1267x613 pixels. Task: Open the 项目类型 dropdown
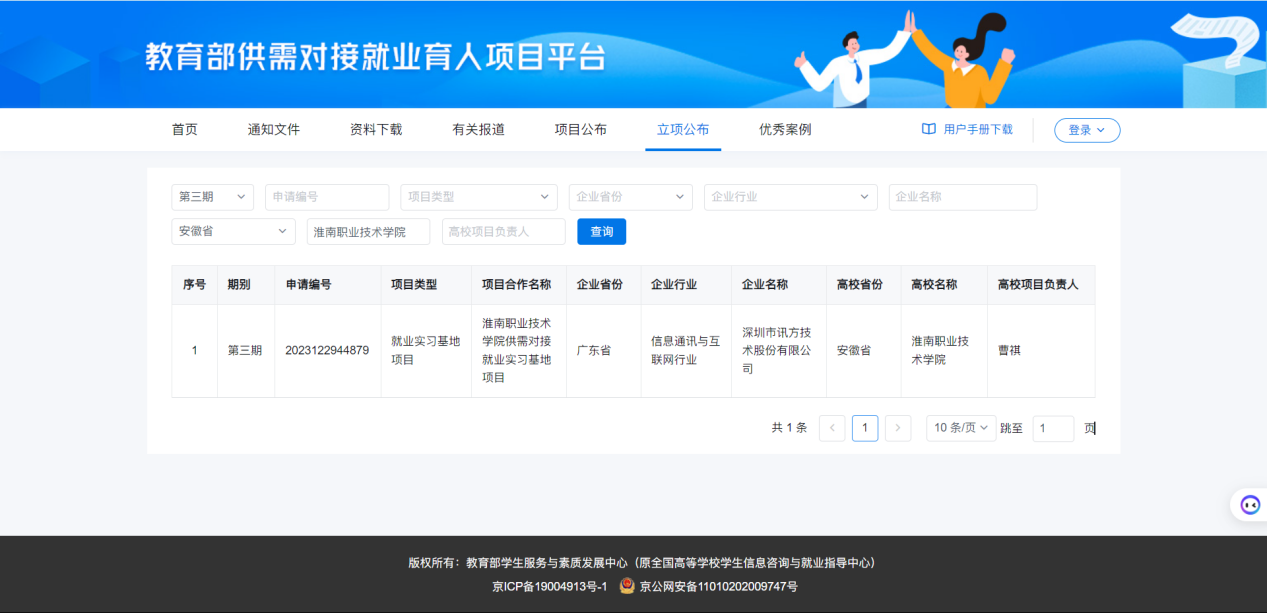point(479,197)
